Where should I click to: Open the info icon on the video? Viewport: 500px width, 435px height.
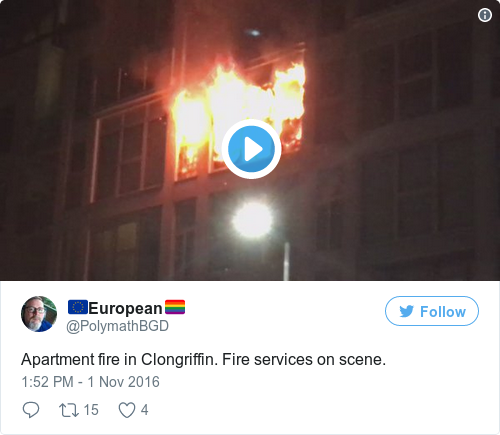pyautogui.click(x=485, y=15)
